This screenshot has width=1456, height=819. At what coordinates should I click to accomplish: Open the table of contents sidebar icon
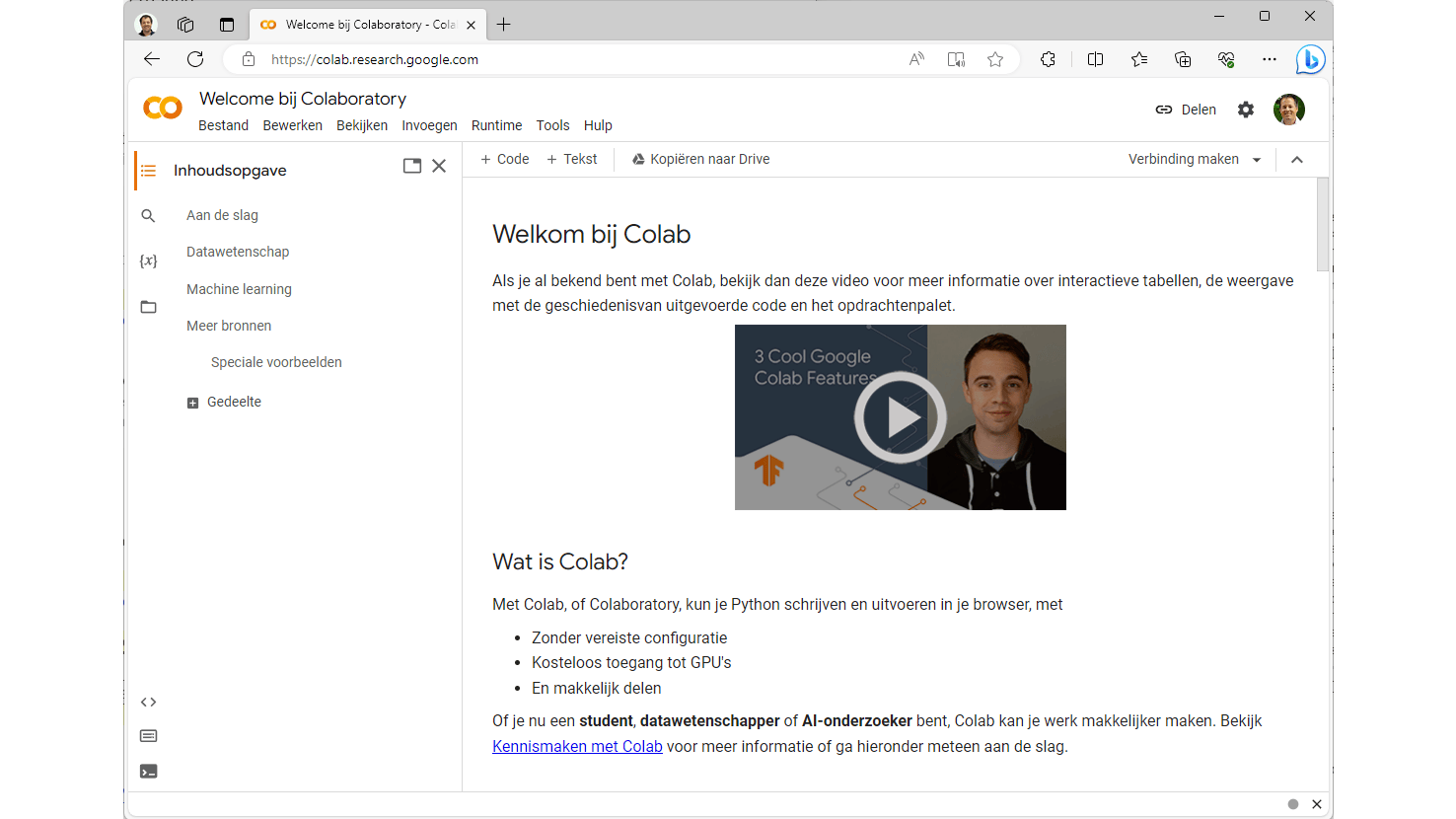(148, 171)
